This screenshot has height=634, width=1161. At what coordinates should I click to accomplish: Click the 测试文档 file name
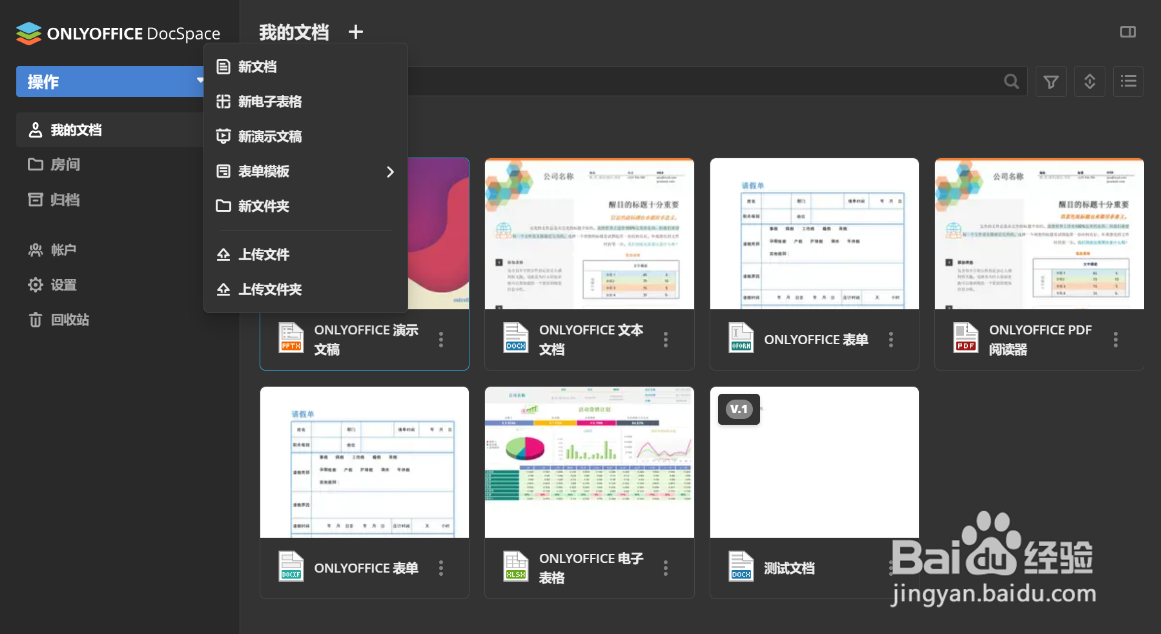click(789, 568)
